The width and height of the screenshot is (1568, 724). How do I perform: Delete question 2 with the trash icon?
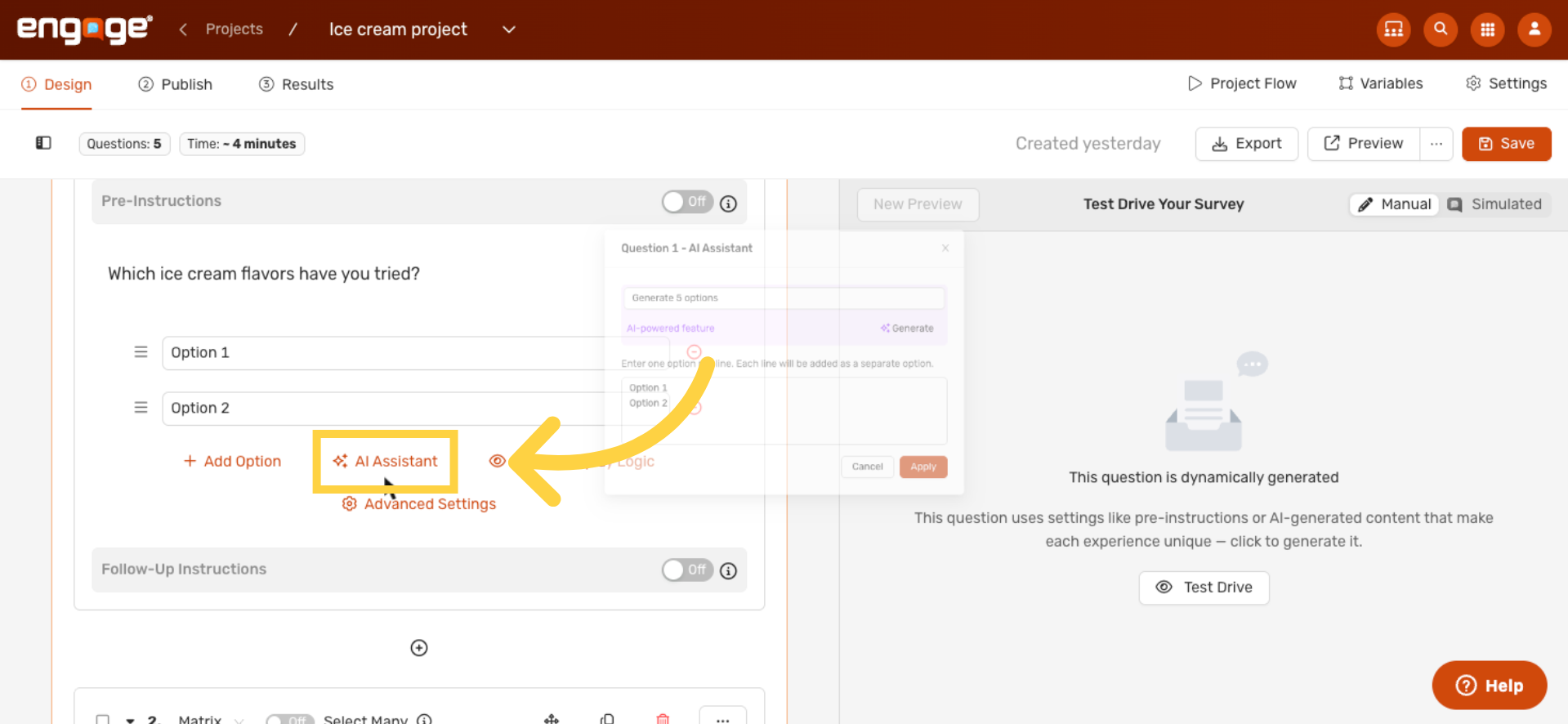tap(663, 719)
